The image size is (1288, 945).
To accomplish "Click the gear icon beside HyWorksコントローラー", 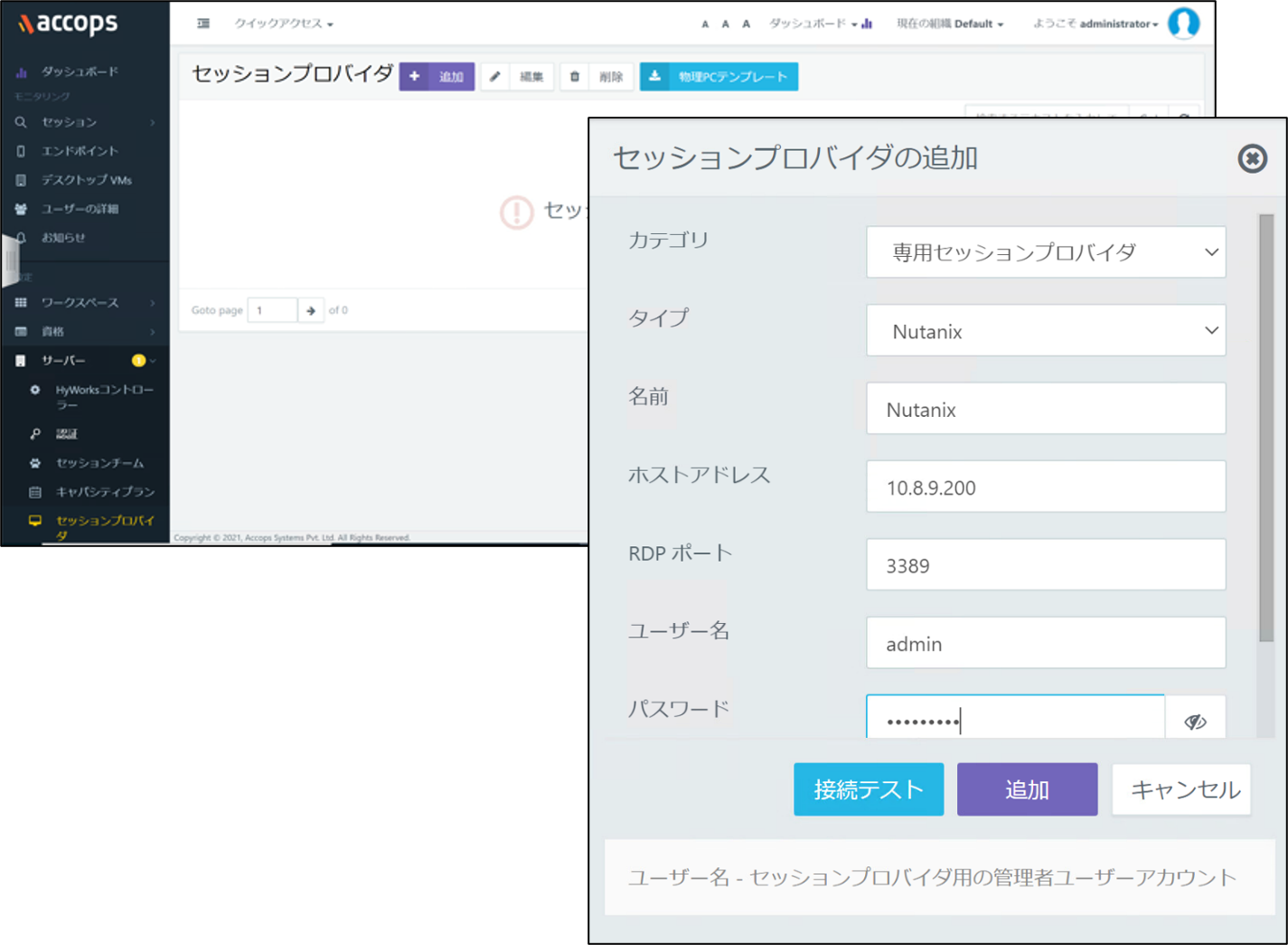I will click(35, 390).
